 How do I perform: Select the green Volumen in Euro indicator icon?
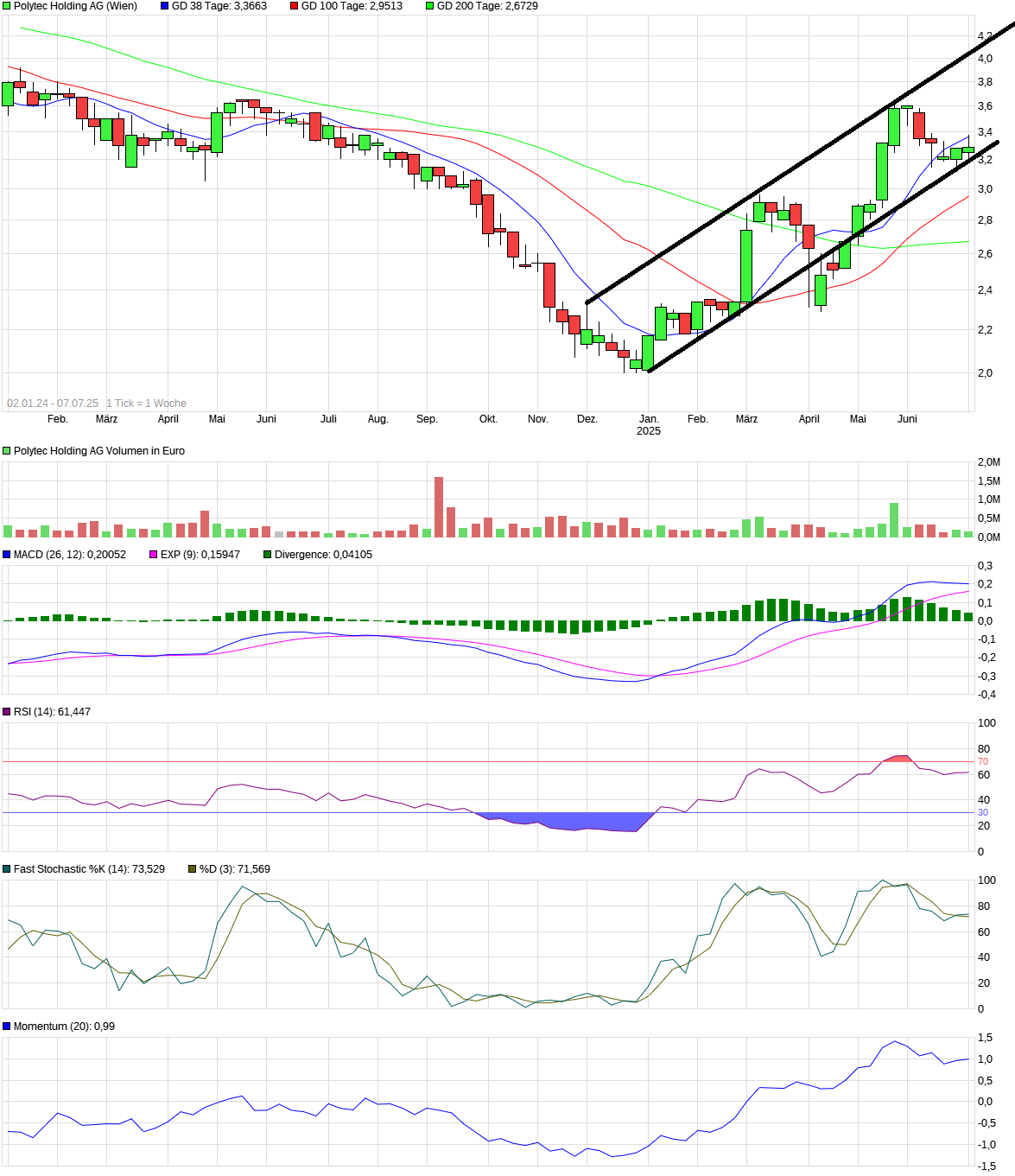[x=6, y=450]
